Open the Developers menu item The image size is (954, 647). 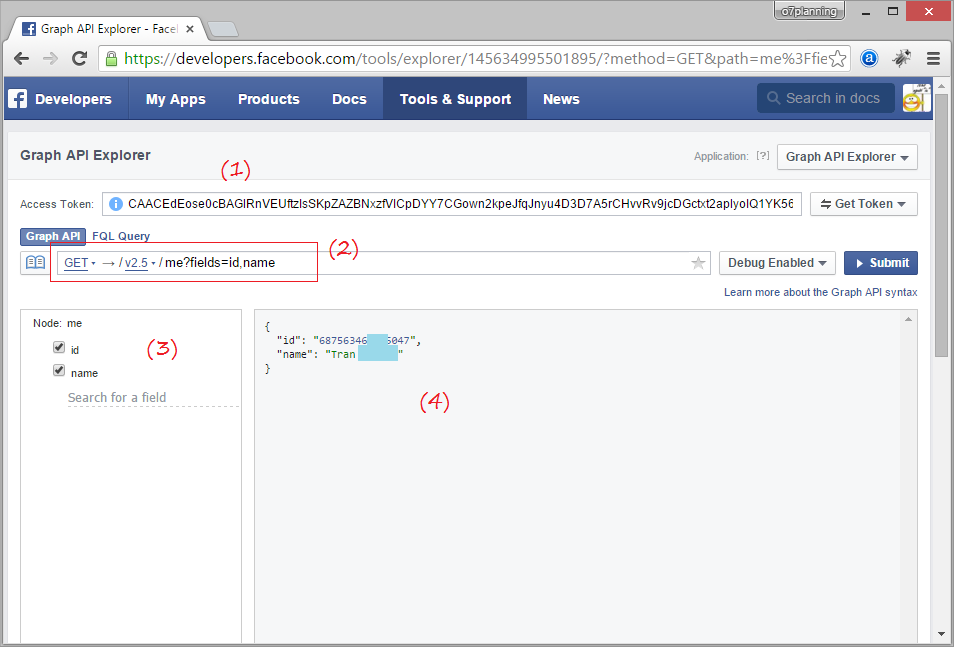pyautogui.click(x=73, y=99)
